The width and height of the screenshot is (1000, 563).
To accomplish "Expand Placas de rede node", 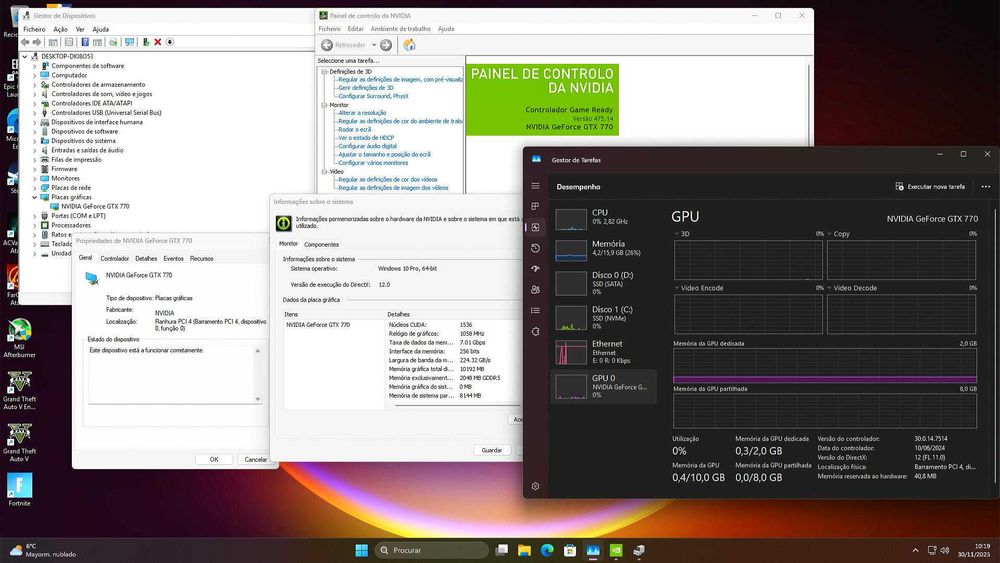I will pos(34,187).
